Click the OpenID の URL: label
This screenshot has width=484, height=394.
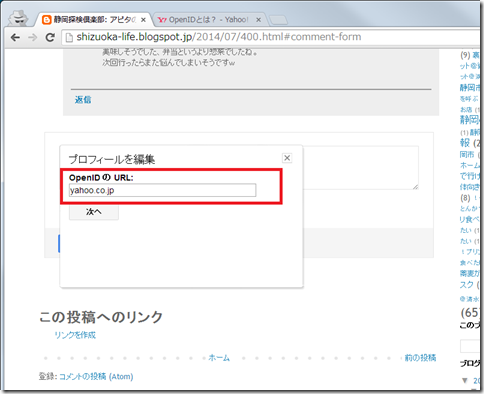[101, 178]
